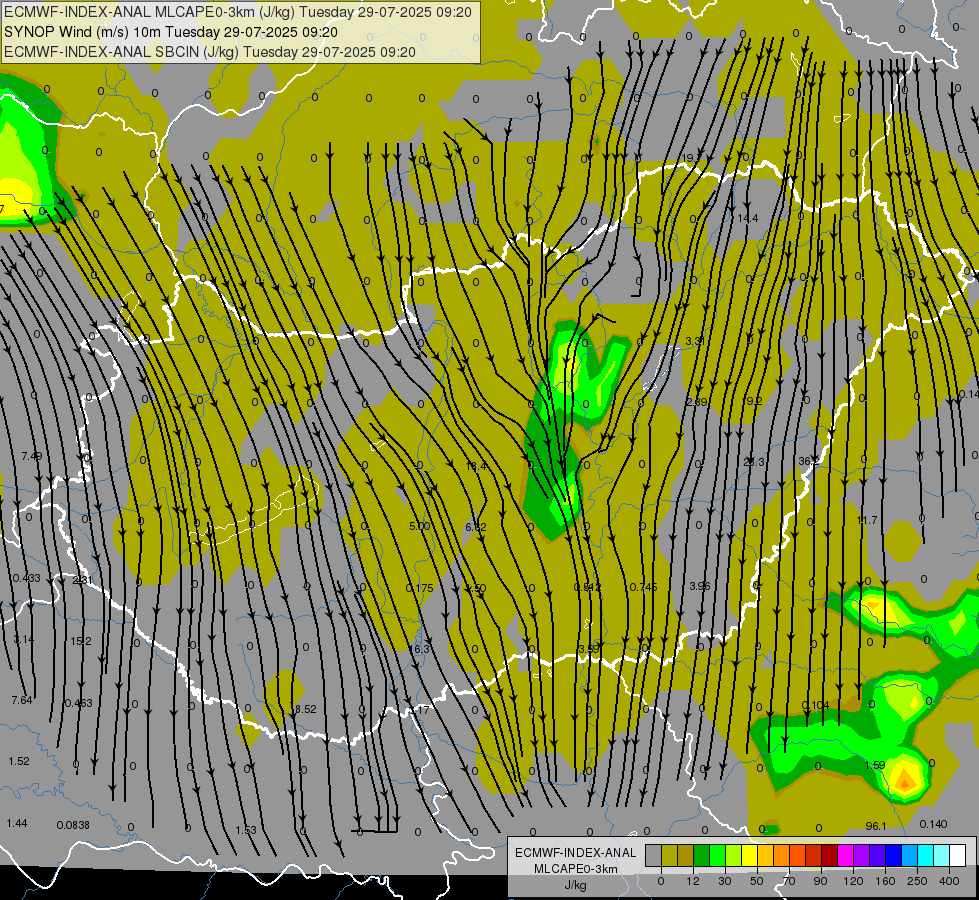
Task: Select the dark red legend swatch
Action: tap(830, 856)
